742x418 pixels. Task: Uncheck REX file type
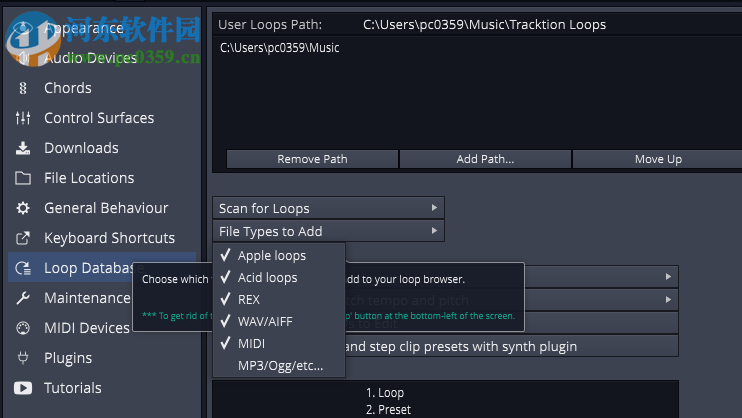[279, 300]
